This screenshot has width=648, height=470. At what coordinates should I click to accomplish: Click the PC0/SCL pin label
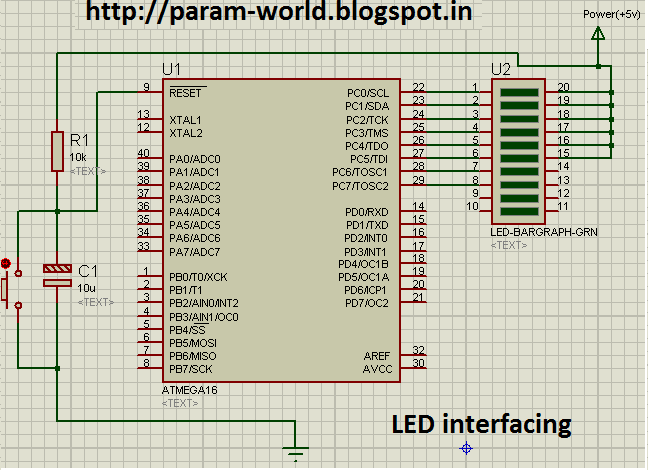point(368,93)
